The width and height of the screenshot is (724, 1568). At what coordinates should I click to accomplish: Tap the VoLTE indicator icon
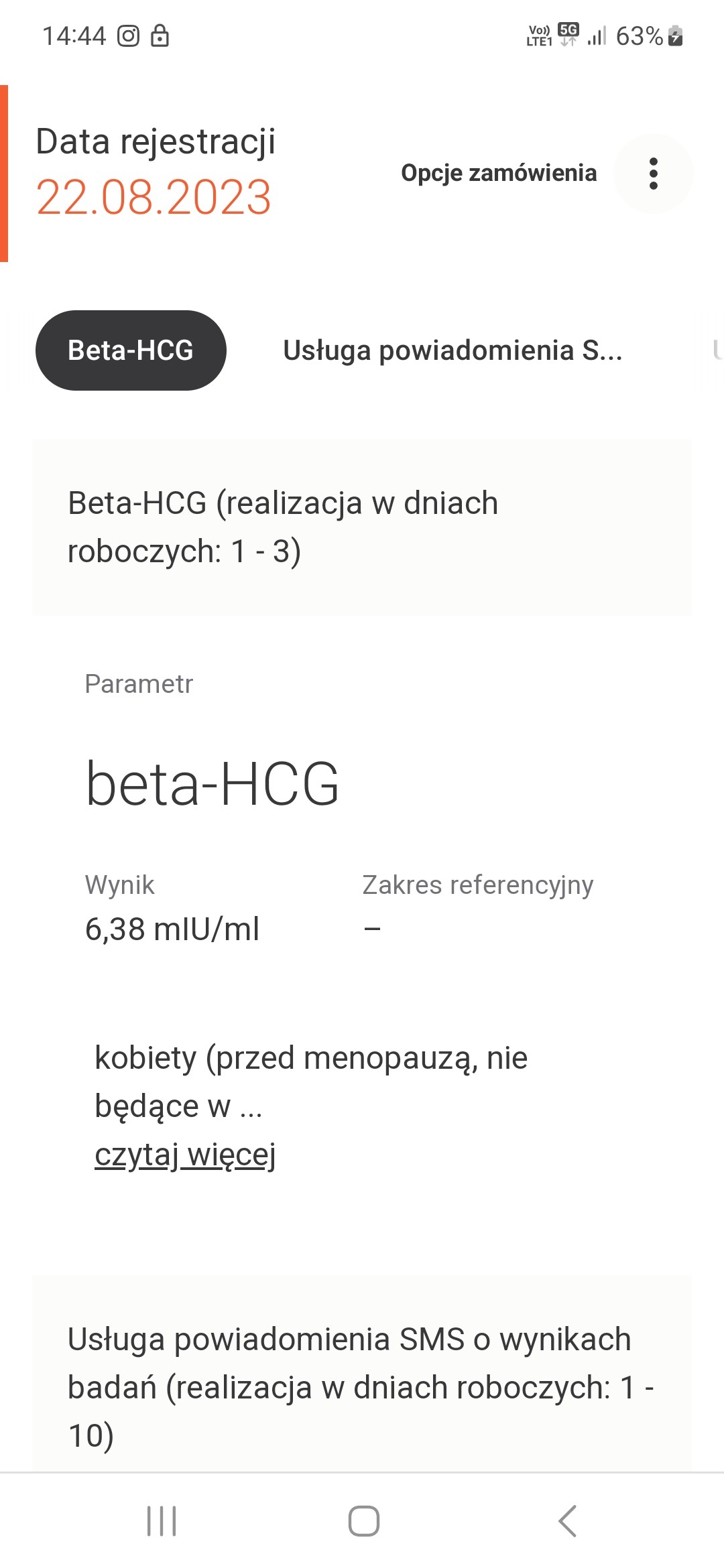click(539, 36)
